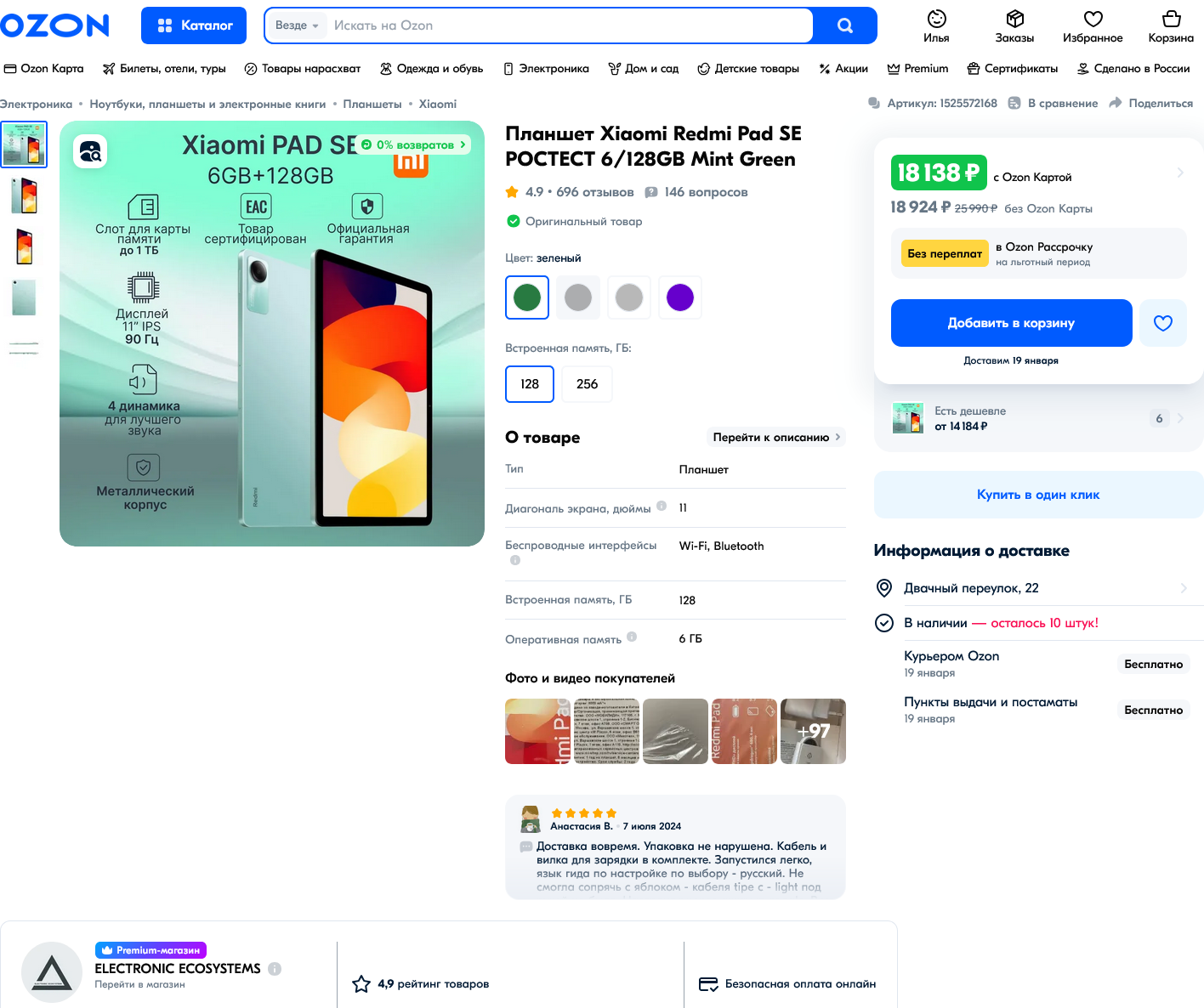Click the Искать на Ozon search field
1204x1008 pixels.
point(570,25)
